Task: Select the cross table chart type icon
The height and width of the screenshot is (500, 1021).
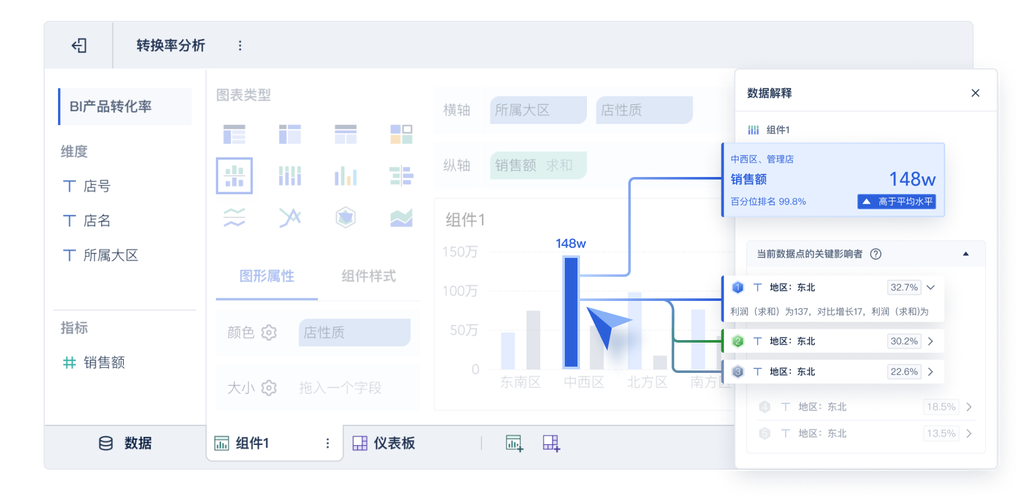Action: 290,134
